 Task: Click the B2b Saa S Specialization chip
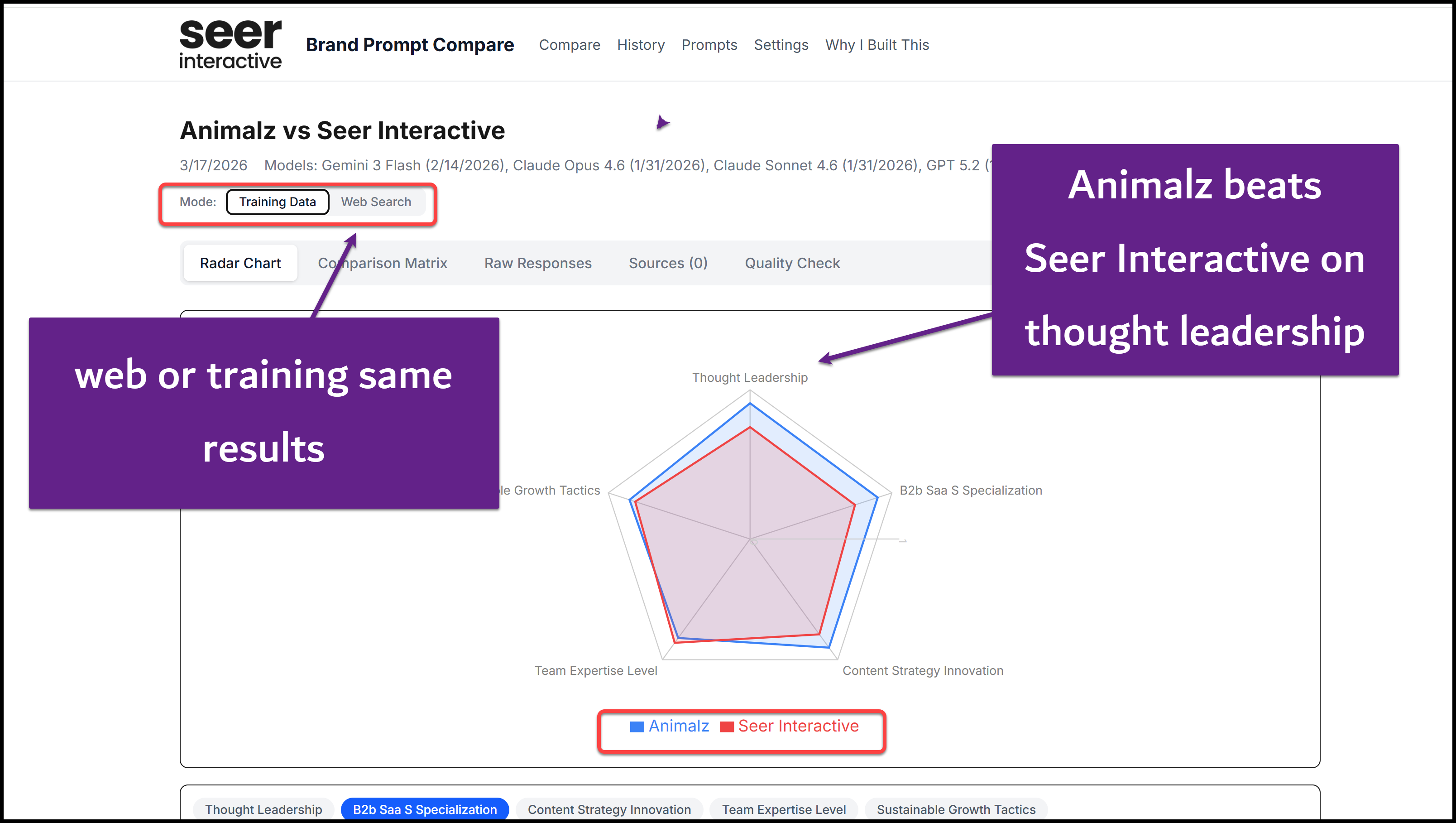(x=425, y=809)
